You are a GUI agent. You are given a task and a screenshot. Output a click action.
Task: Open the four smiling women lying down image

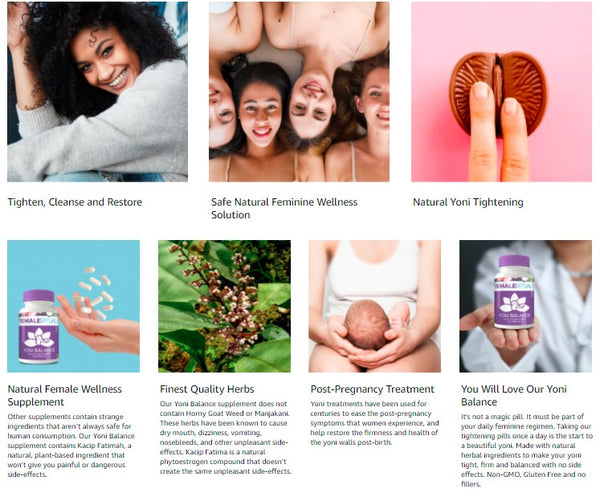click(299, 91)
